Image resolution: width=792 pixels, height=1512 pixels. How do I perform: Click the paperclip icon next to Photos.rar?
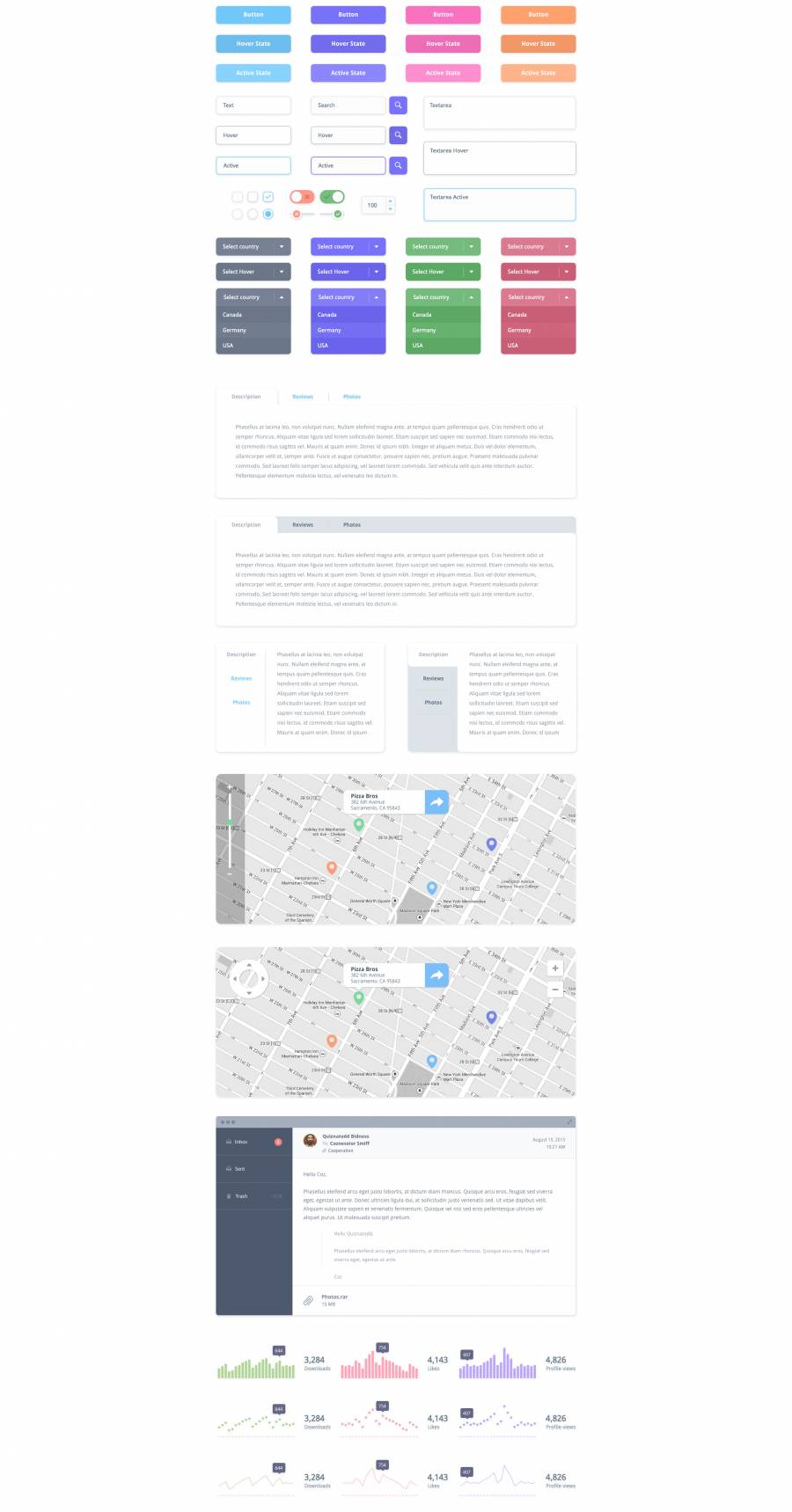pyautogui.click(x=308, y=1300)
